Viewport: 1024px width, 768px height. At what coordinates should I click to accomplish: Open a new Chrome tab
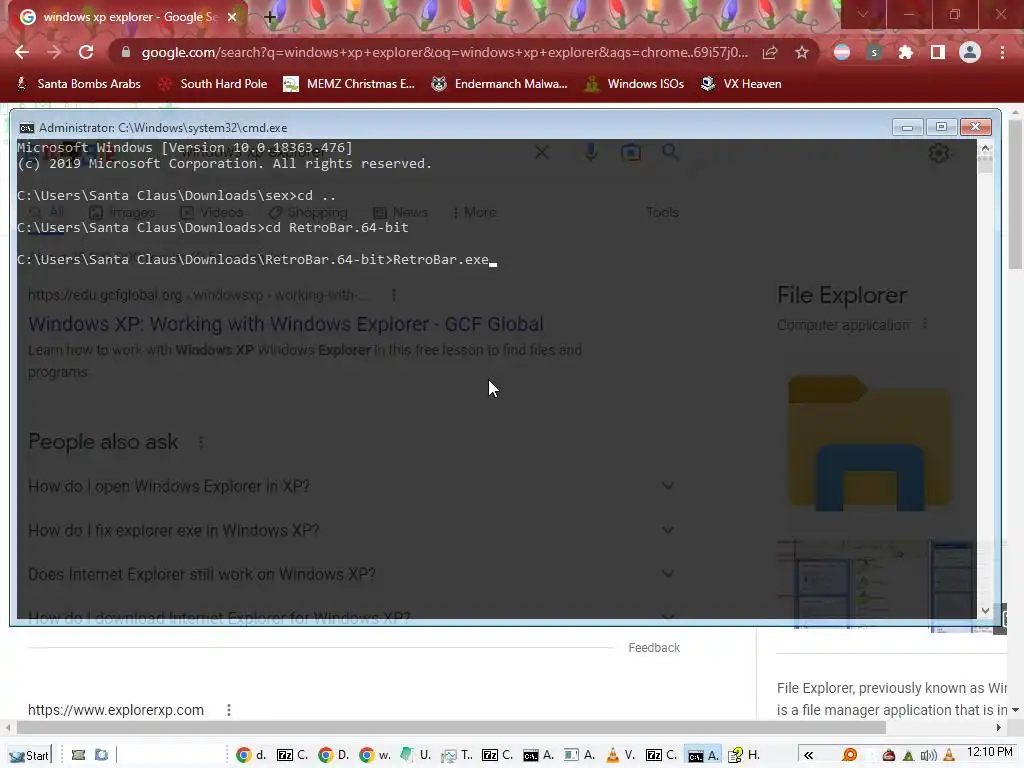point(270,17)
